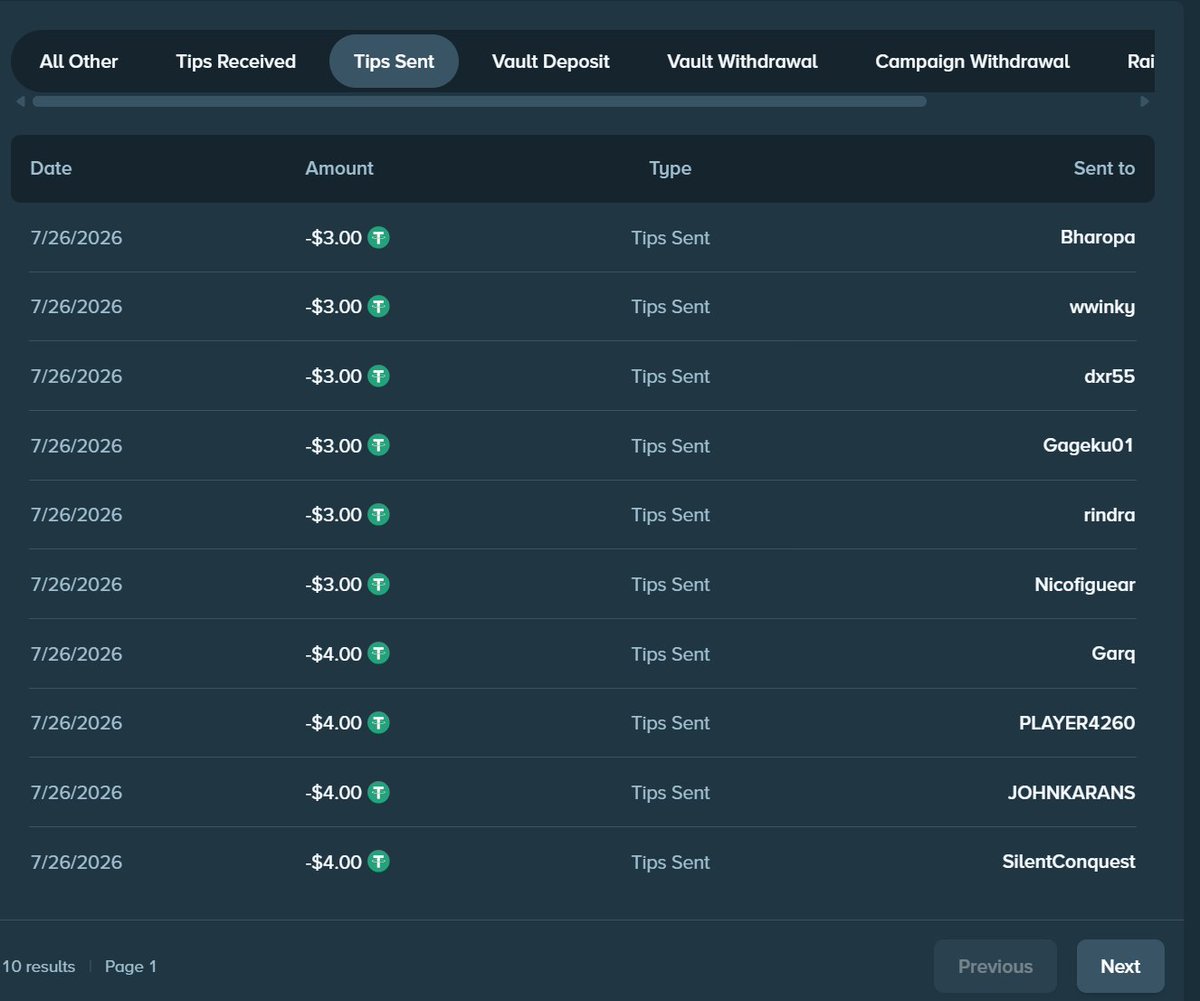The image size is (1200, 1001).
Task: Click the right scroll arrow of tab bar
Action: tap(1146, 101)
